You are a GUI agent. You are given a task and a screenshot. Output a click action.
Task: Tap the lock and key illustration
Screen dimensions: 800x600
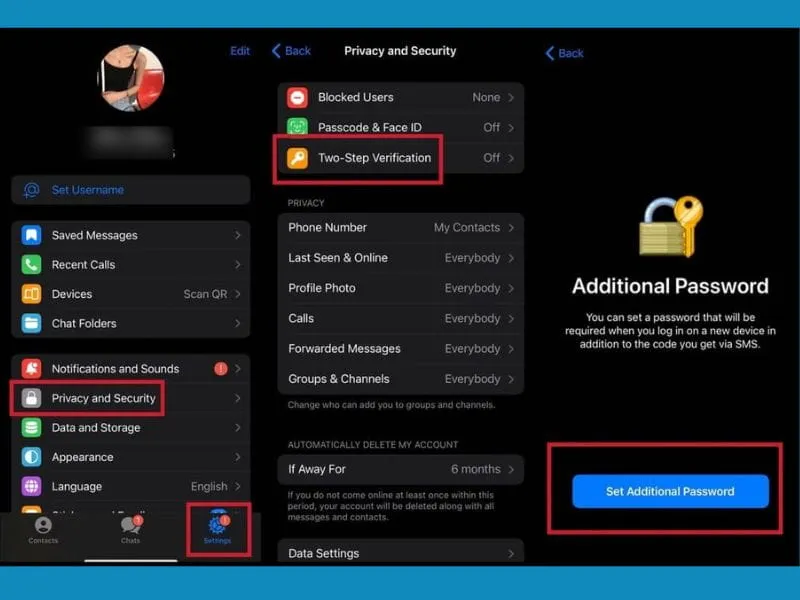[x=671, y=226]
